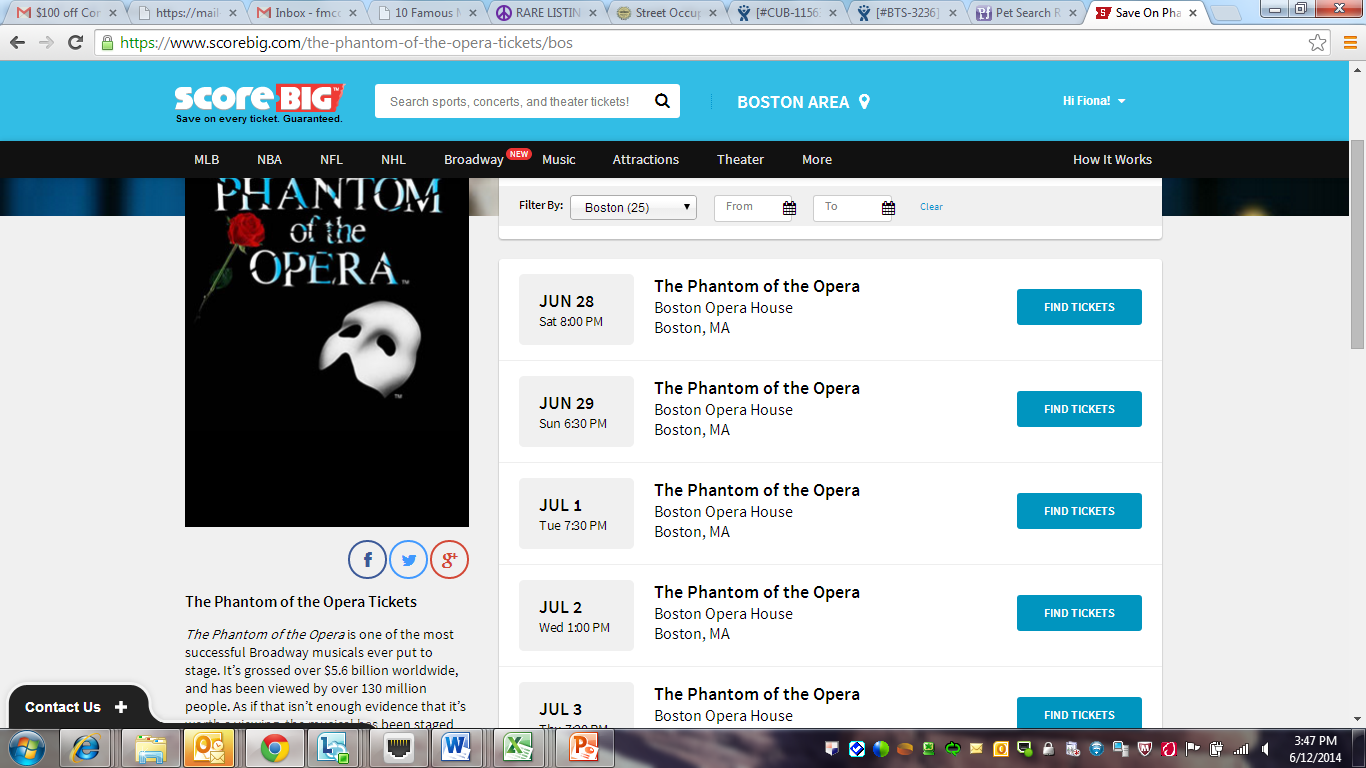Click the Boston Area location pin

pos(865,102)
